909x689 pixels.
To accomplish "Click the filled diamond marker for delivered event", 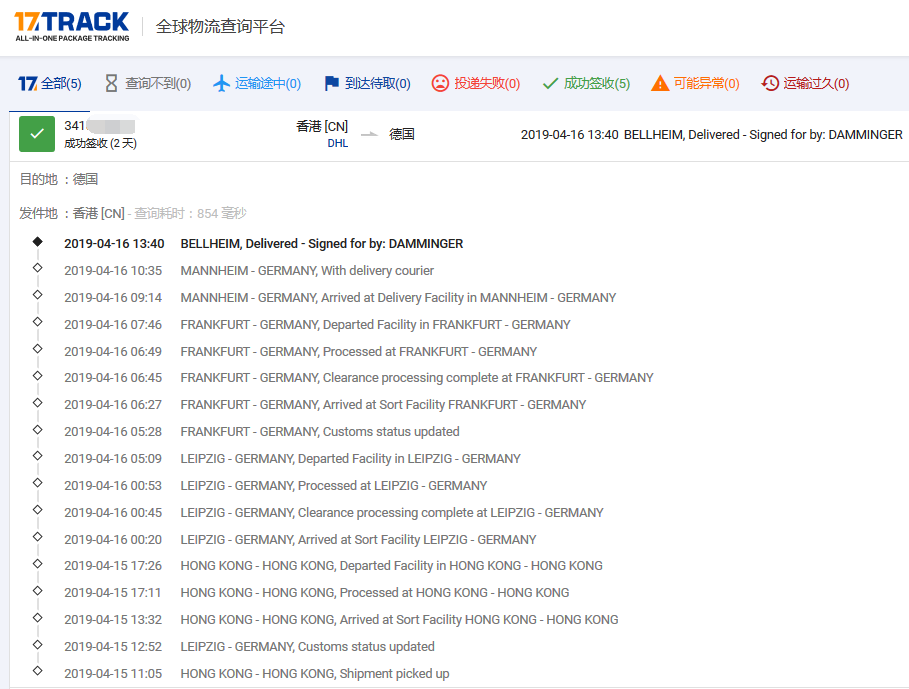I will pos(37,242).
